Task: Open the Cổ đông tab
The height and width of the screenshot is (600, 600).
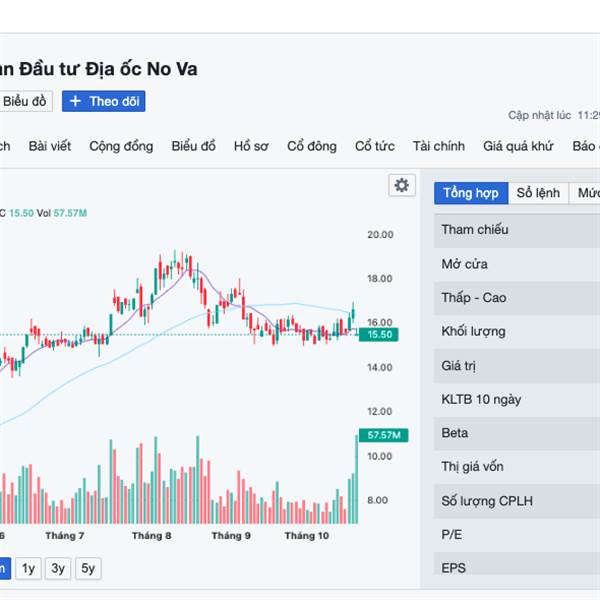Action: pos(312,146)
